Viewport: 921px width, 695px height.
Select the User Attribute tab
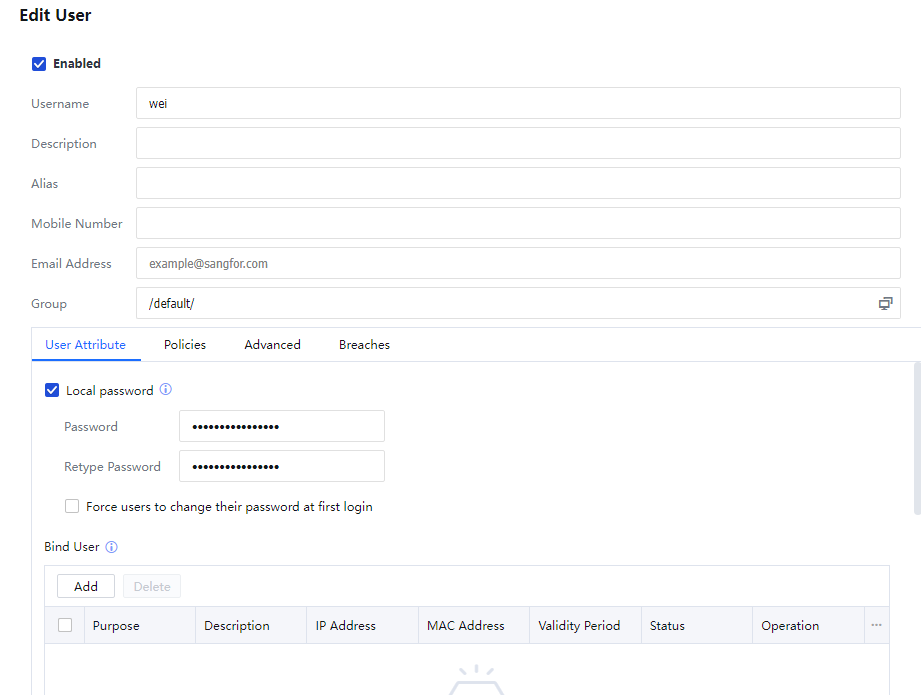(x=85, y=345)
